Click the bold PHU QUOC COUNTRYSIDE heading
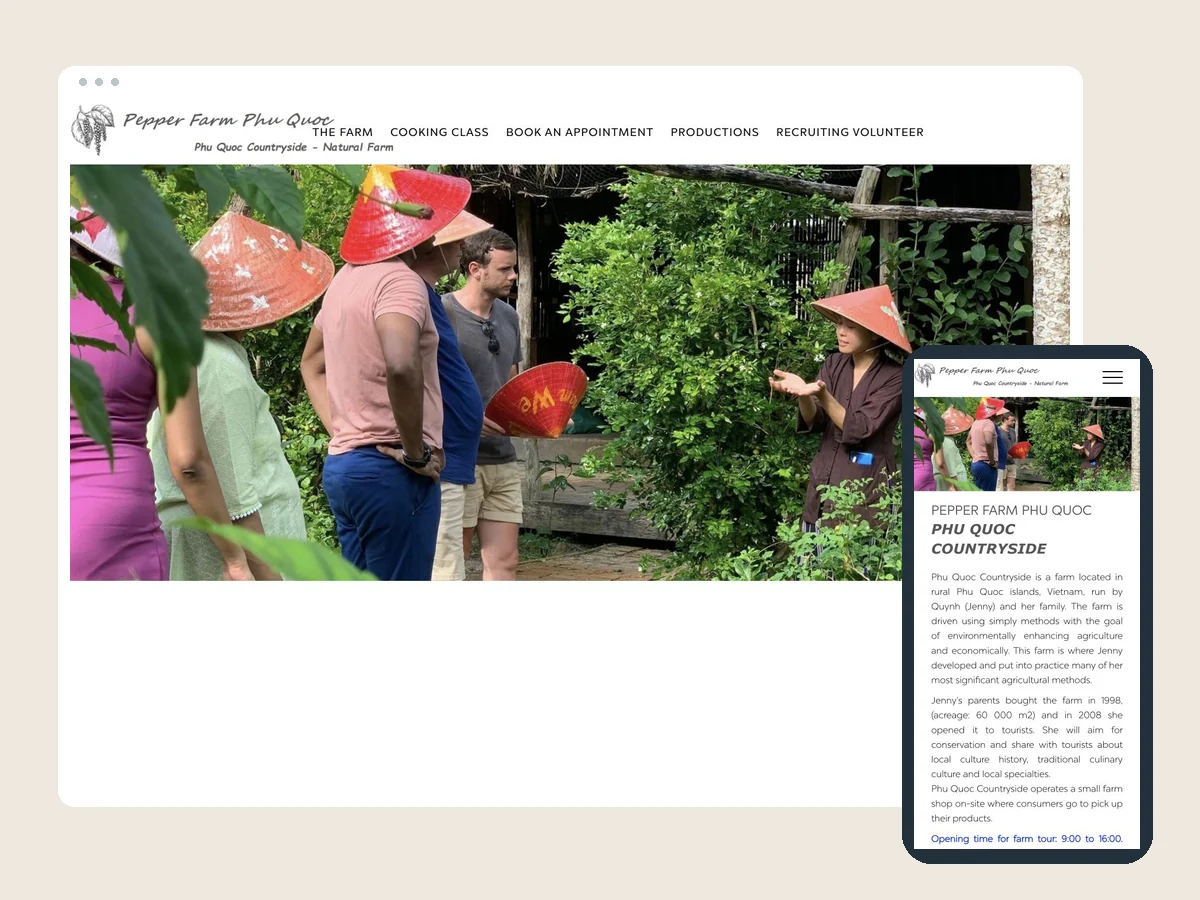Image resolution: width=1200 pixels, height=900 pixels. click(x=989, y=539)
